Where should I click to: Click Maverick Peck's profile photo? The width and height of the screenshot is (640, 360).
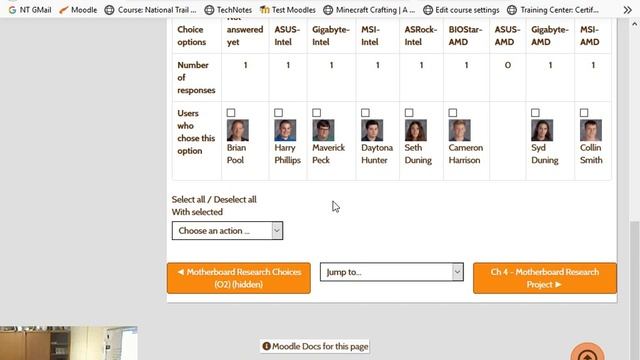click(x=323, y=130)
